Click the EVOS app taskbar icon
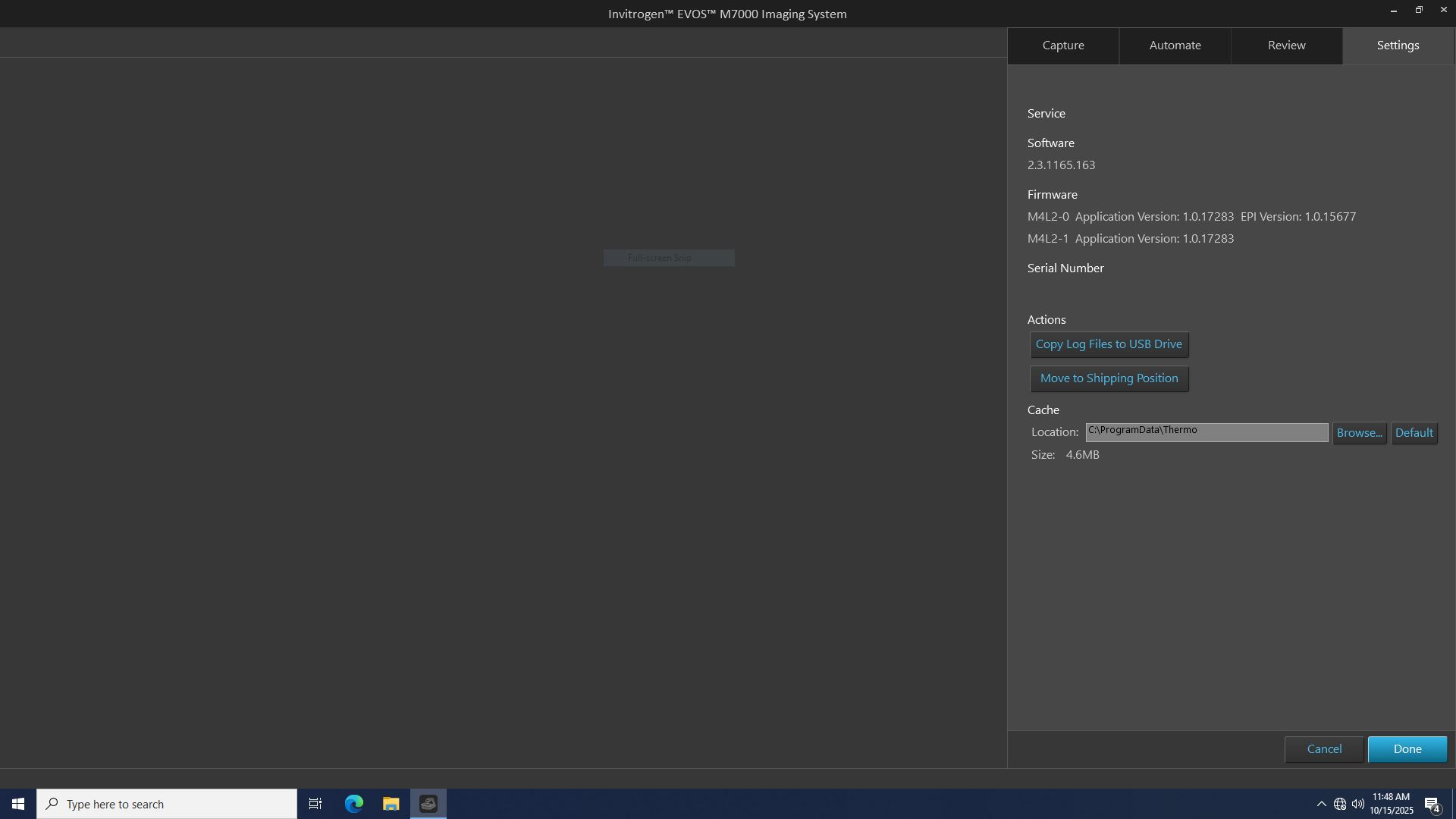The height and width of the screenshot is (819, 1456). pyautogui.click(x=428, y=804)
